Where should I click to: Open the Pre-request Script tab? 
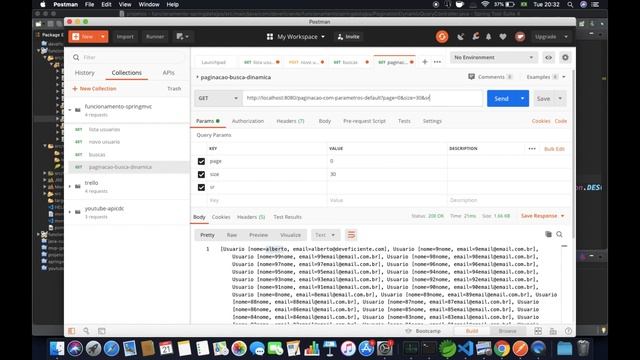click(364, 121)
